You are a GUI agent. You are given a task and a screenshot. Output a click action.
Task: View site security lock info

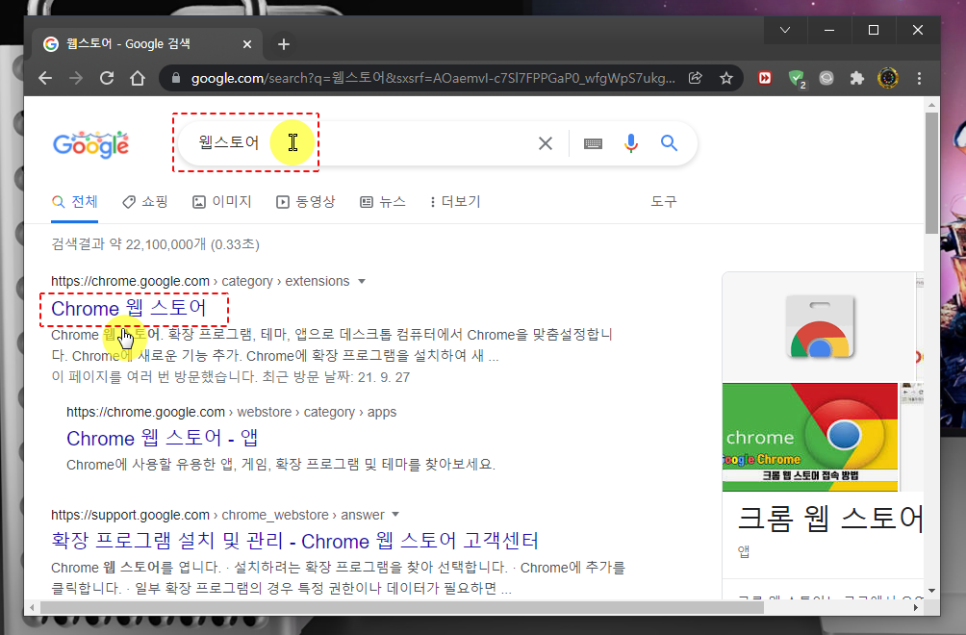click(176, 78)
